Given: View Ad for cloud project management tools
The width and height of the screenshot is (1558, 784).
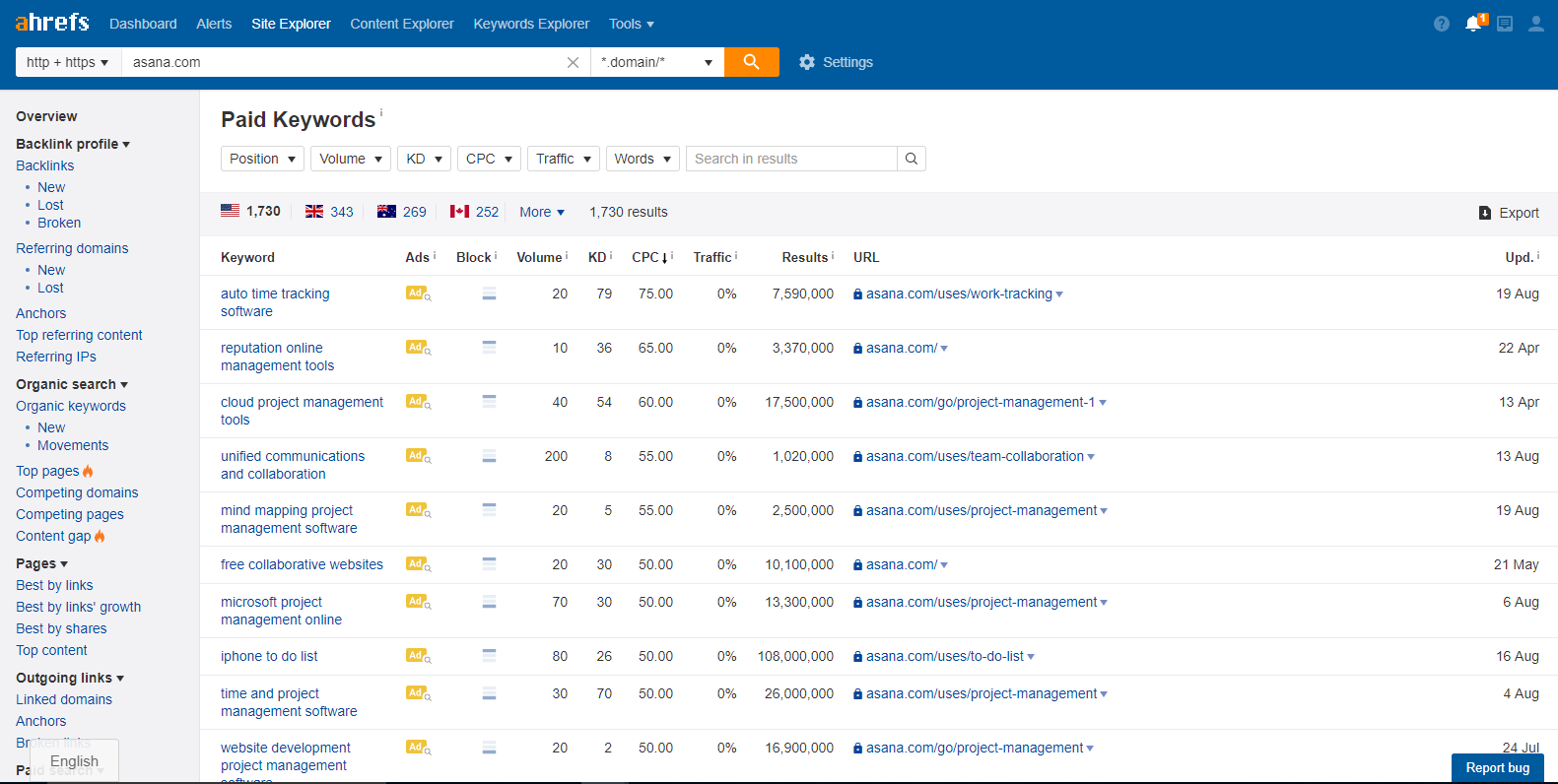Looking at the screenshot, I should click(x=418, y=402).
